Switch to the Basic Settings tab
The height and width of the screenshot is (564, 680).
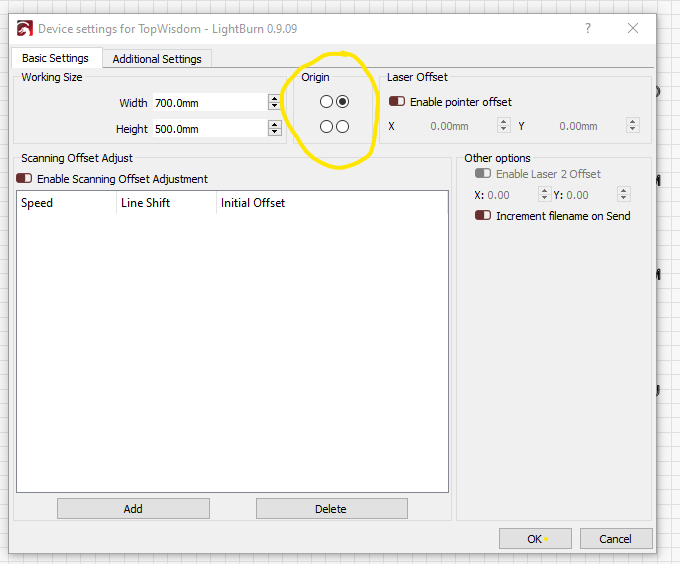click(x=56, y=58)
